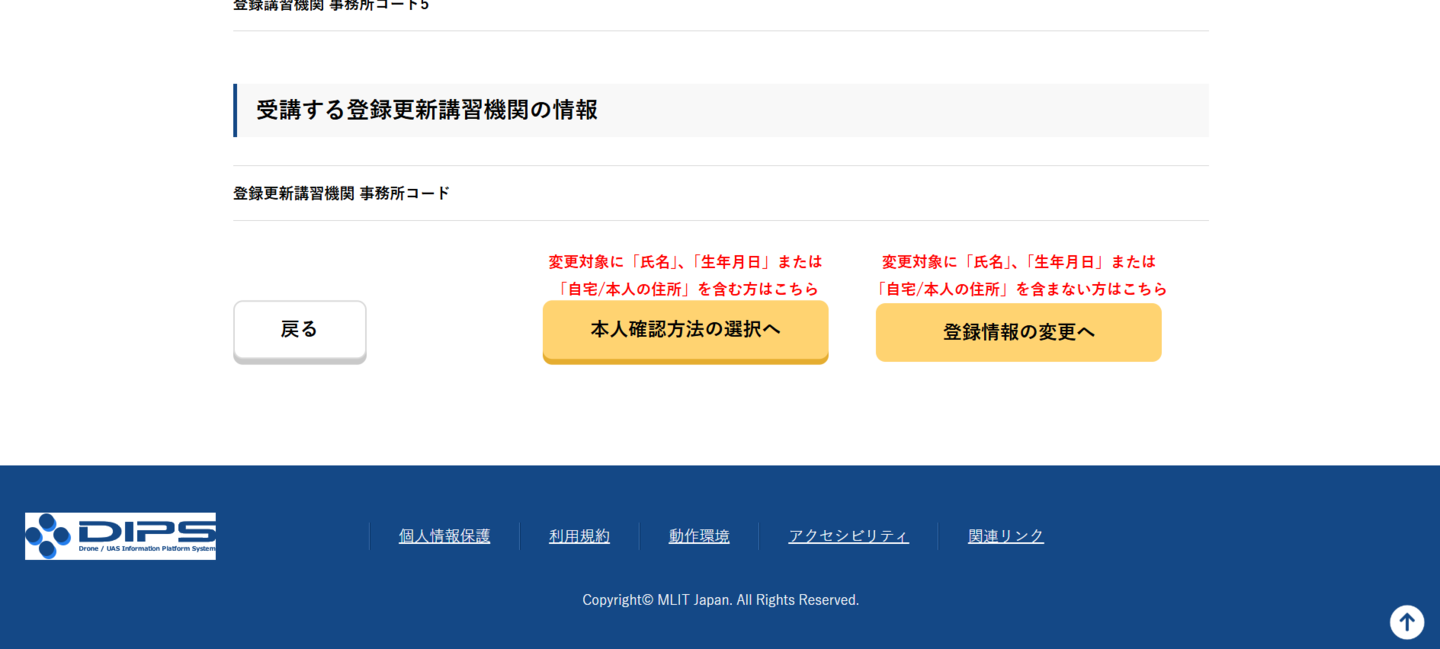1440x649 pixels.
Task: Click the blue circles emblem in DIPS logo
Action: click(x=48, y=536)
